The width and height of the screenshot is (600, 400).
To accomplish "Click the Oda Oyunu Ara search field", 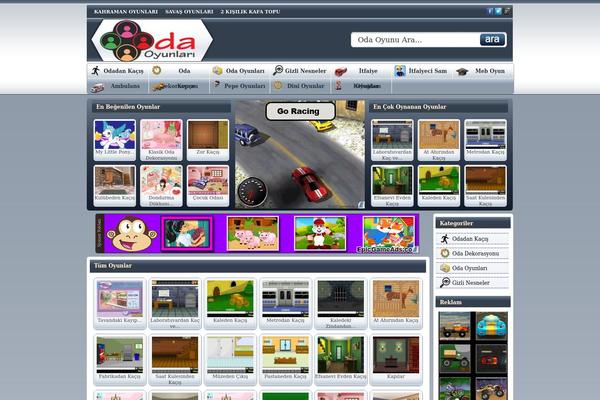I will tap(415, 40).
